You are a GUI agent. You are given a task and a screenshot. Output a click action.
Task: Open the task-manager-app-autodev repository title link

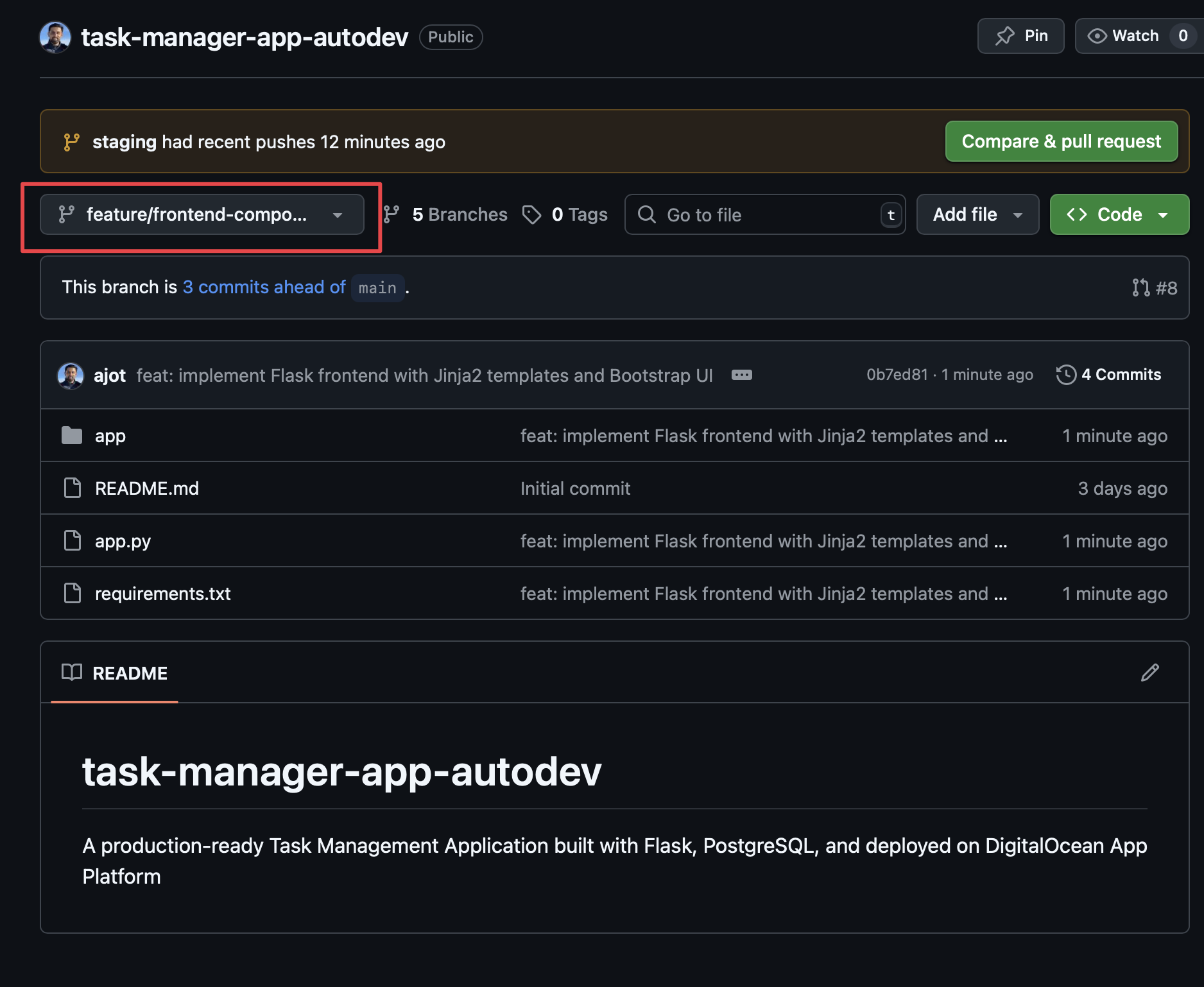click(x=245, y=37)
